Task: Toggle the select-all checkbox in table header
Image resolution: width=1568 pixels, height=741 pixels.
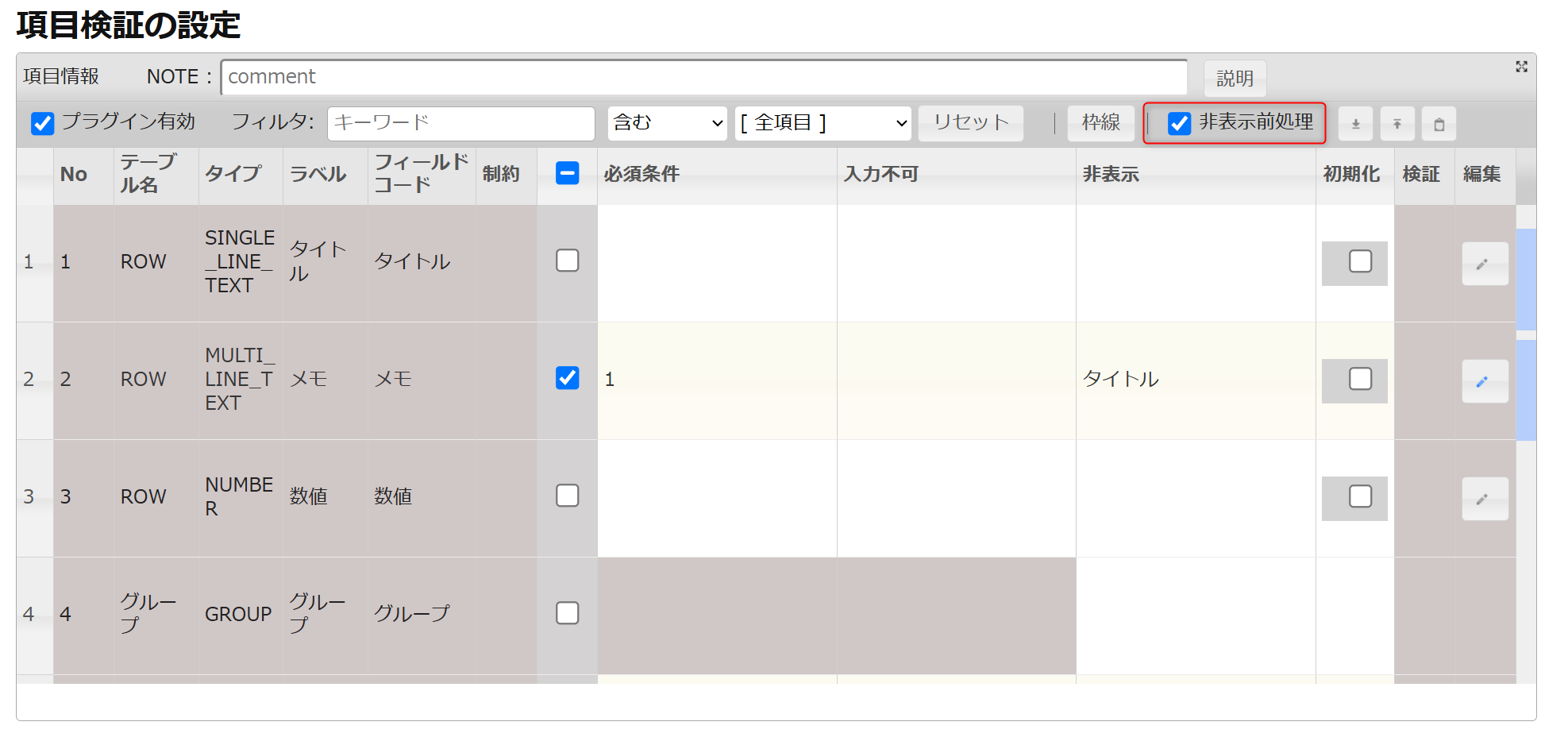Action: (x=567, y=173)
